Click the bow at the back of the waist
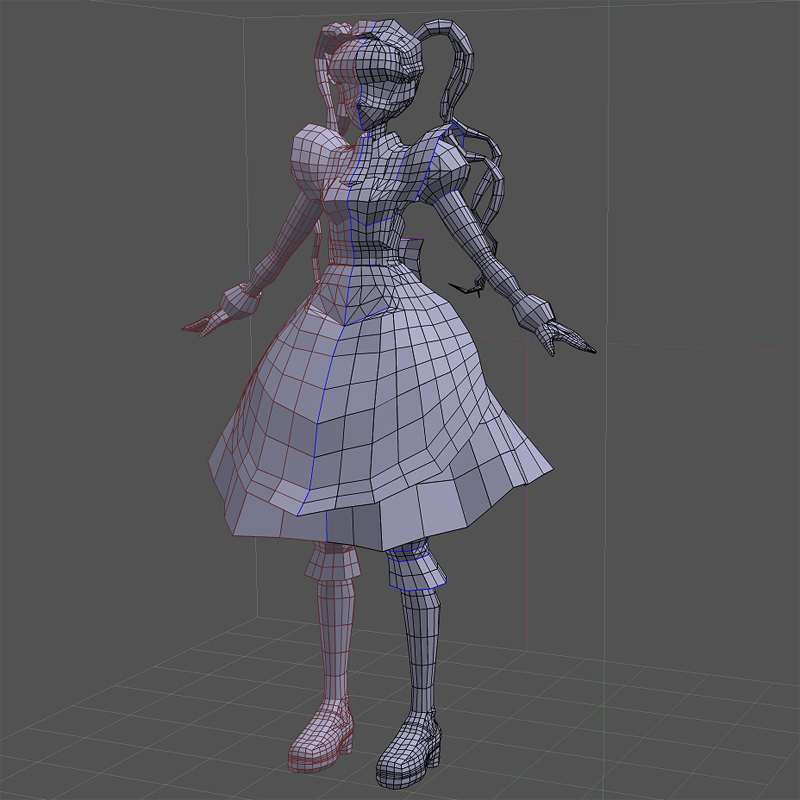Image resolution: width=800 pixels, height=800 pixels. [x=411, y=256]
